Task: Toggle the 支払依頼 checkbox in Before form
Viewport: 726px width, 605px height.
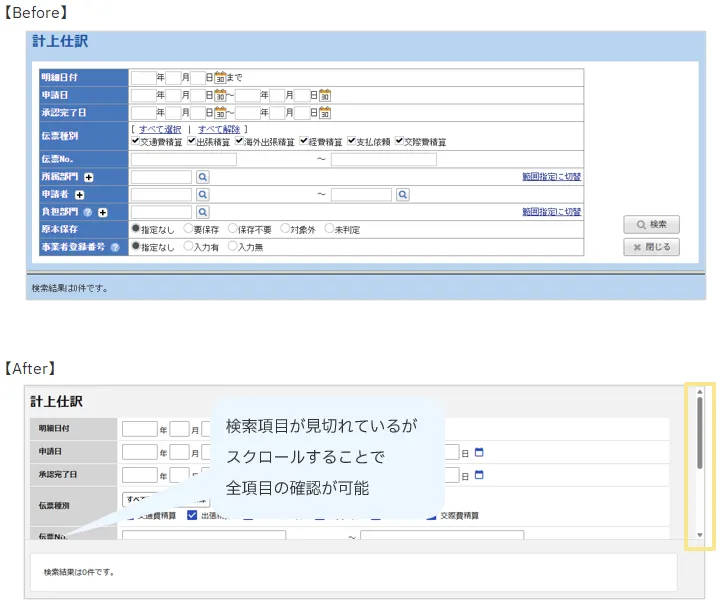Action: coord(350,142)
